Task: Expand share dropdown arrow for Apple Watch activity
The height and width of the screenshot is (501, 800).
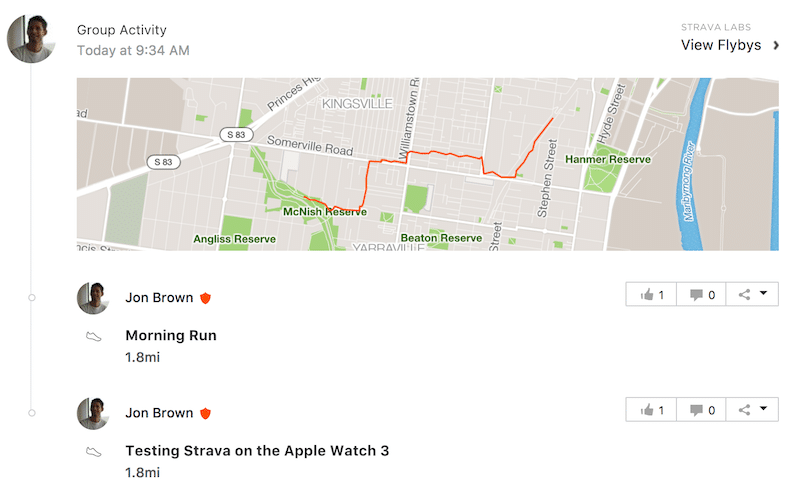Action: [763, 409]
